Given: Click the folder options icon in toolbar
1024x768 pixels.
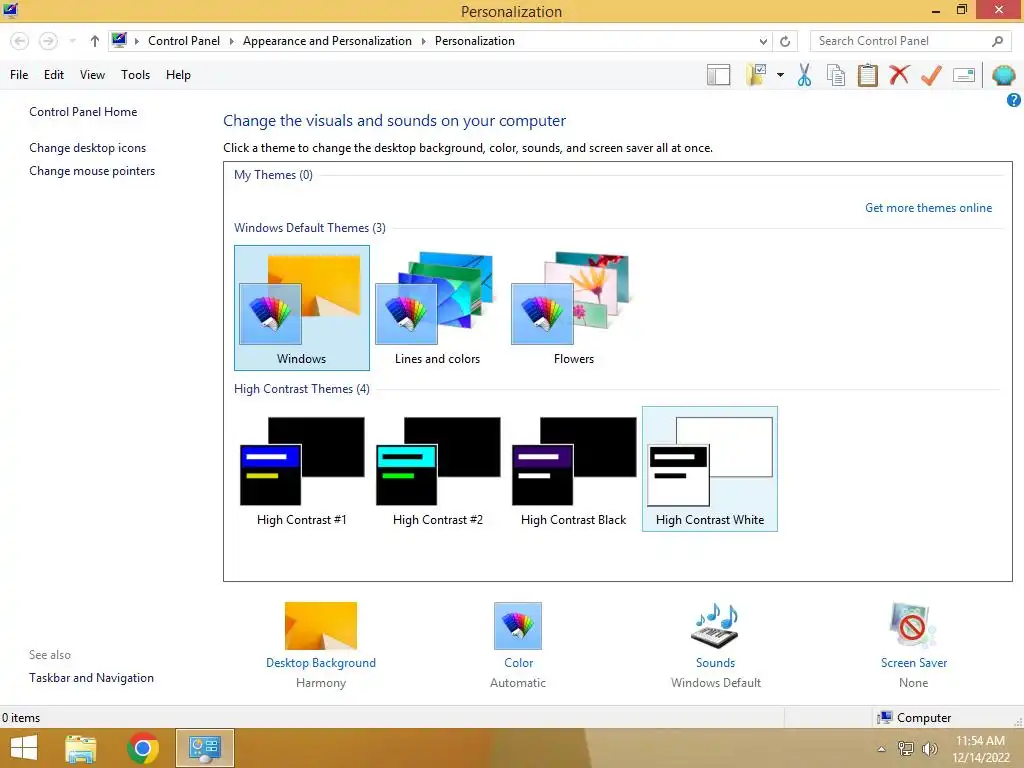Looking at the screenshot, I should coord(756,75).
